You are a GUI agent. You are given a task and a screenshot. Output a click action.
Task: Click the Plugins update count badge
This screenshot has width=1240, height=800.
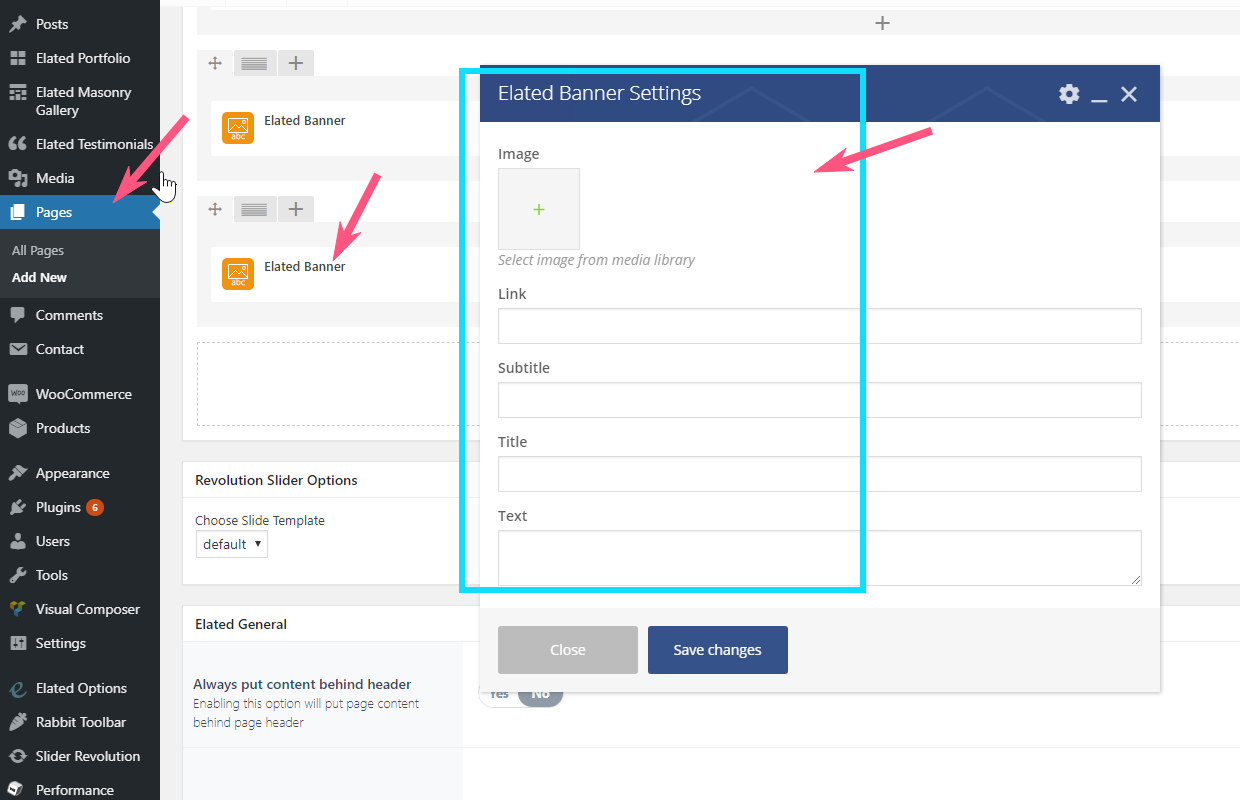95,507
